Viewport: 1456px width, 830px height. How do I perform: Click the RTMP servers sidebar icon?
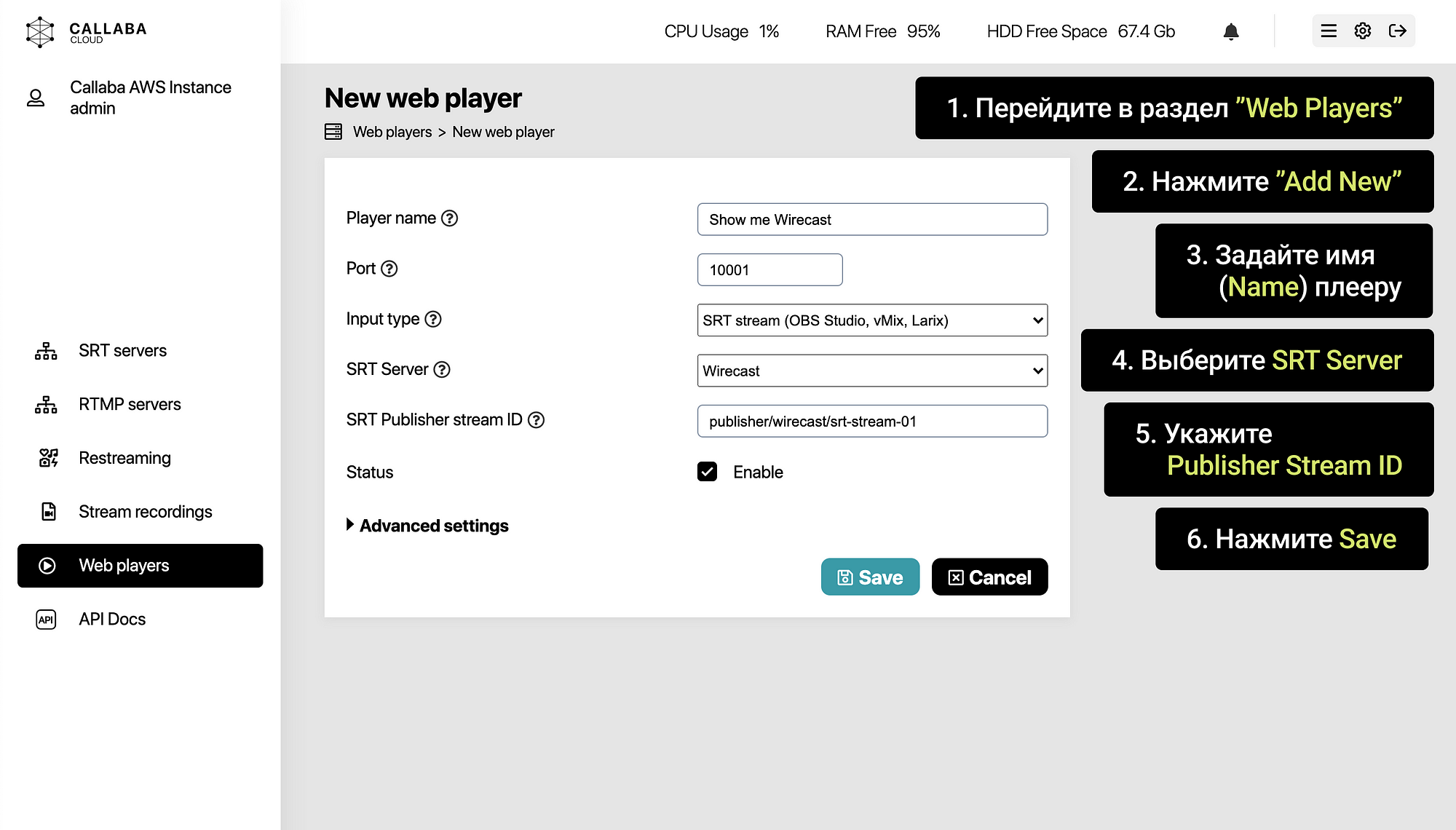(x=46, y=404)
